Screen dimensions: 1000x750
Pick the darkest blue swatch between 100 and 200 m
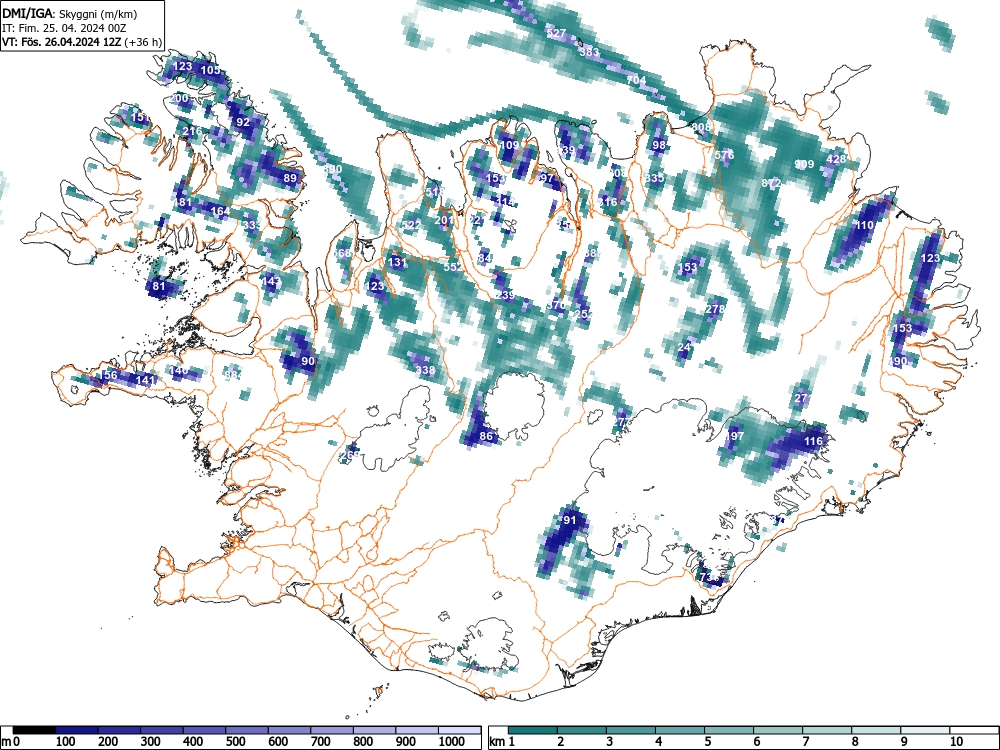click(x=77, y=730)
